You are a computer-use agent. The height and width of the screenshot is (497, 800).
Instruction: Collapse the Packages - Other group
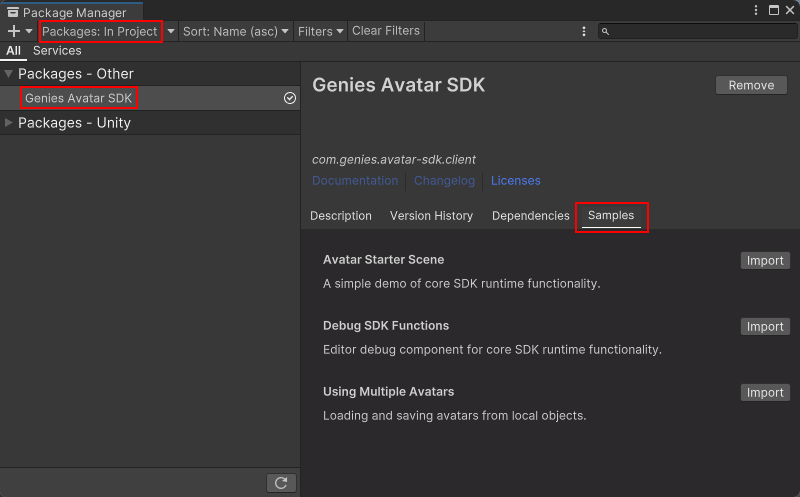pos(9,74)
